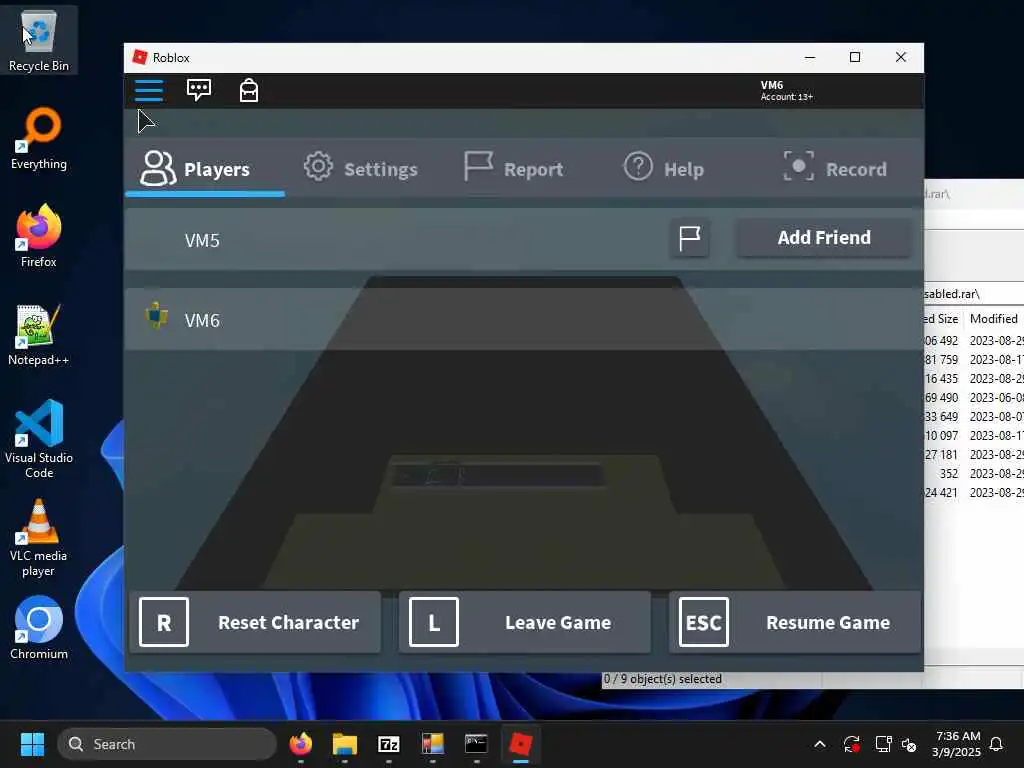Click the 27 181 size row in 7-Zip
This screenshot has height=768, width=1024.
(974, 455)
